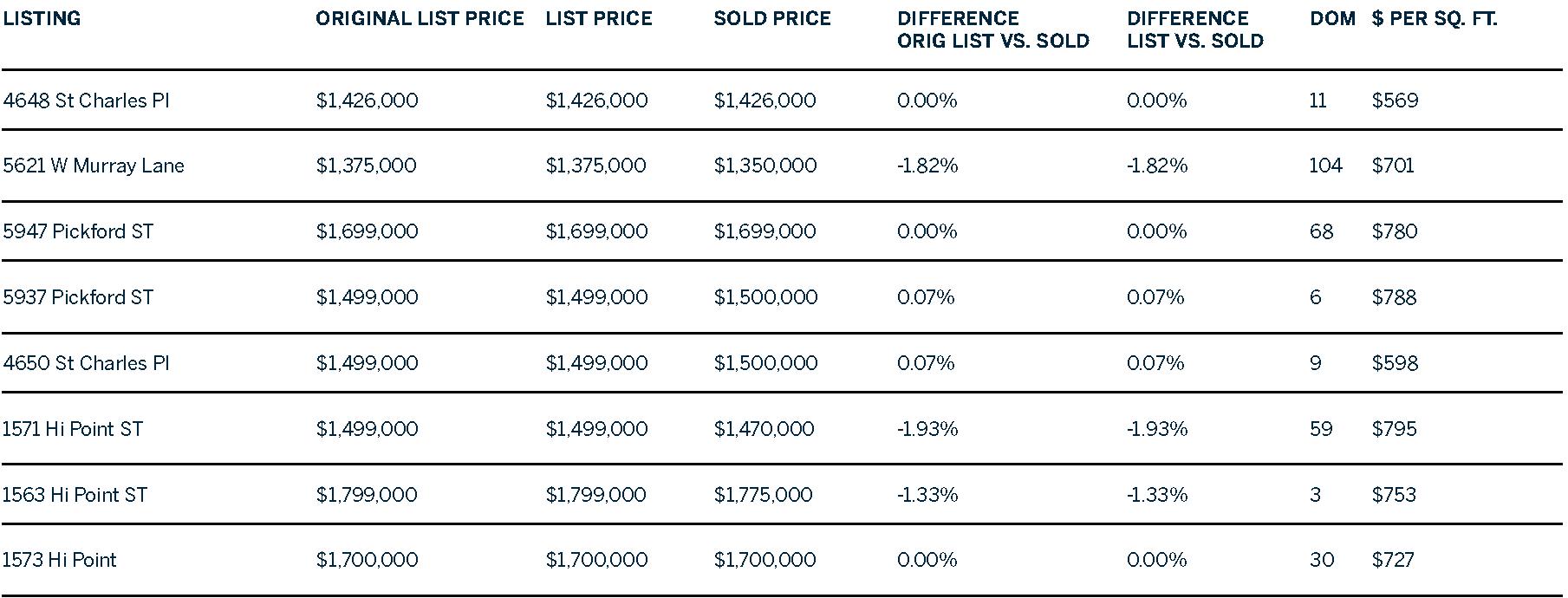Click the $1,350,000 sold price cell
1568x598 pixels.
(764, 166)
